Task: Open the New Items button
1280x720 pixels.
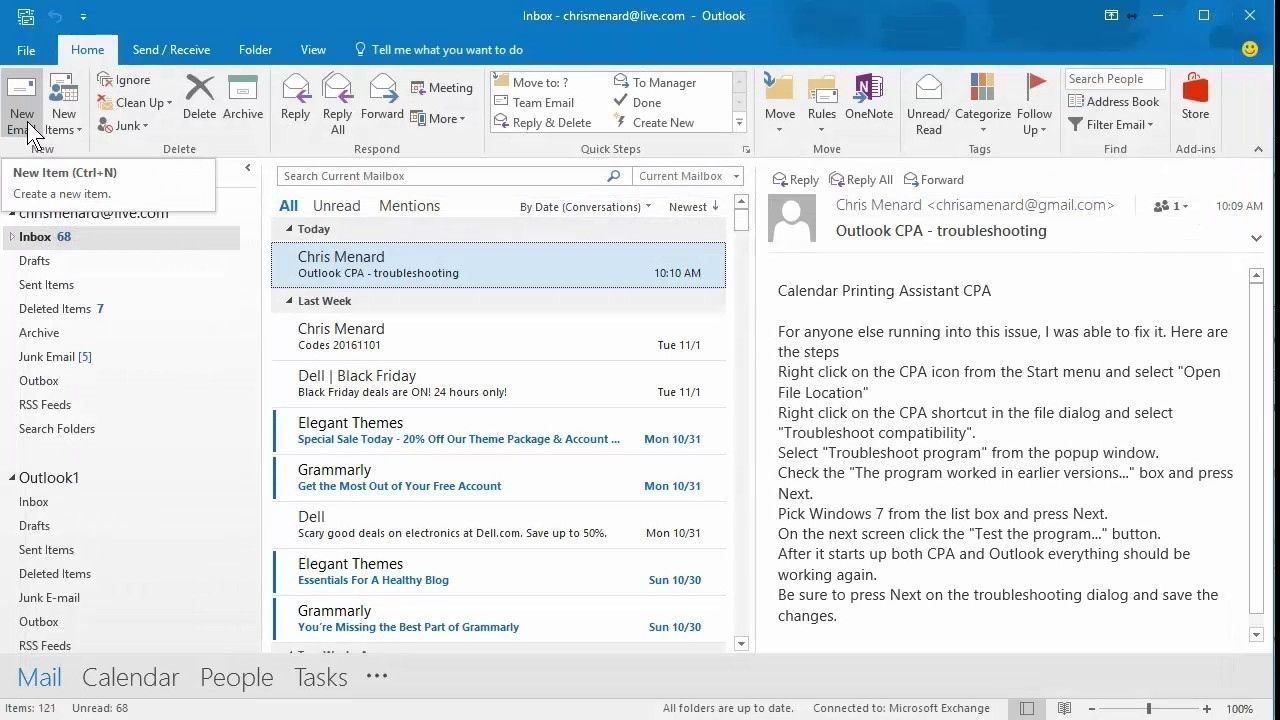Action: click(64, 106)
